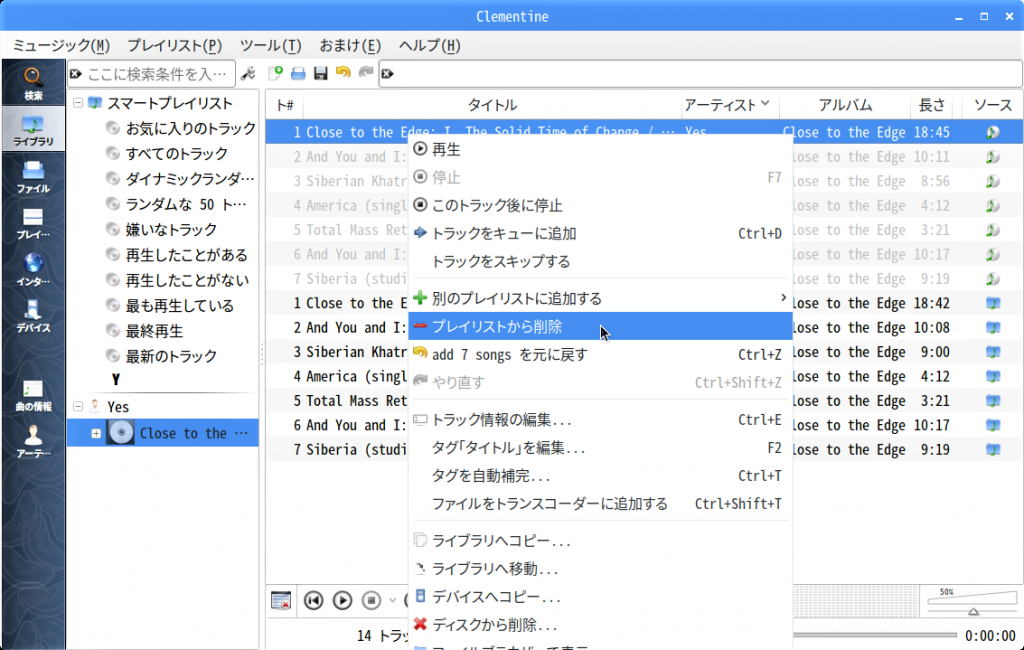Sort by タイトル column header
The image size is (1024, 650).
(x=492, y=105)
